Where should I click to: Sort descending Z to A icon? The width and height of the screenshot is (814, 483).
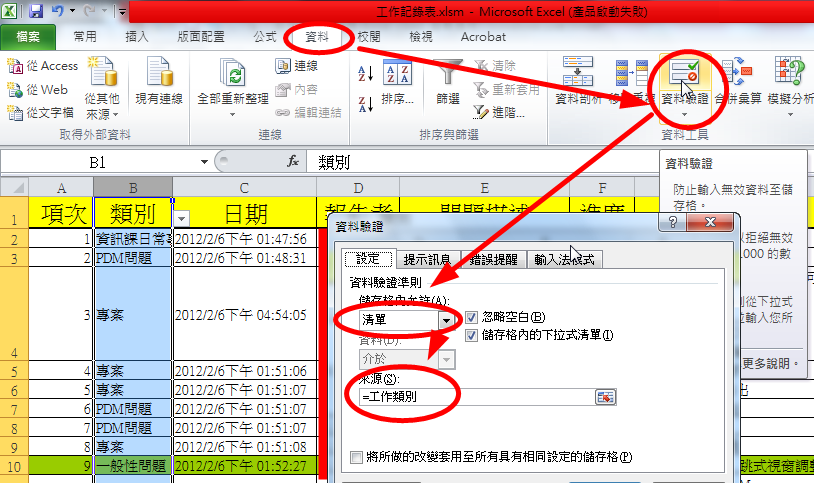point(365,104)
